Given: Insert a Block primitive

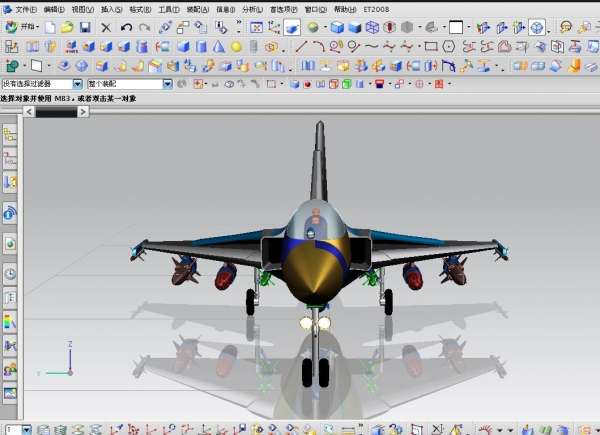Looking at the screenshot, I should click(183, 47).
